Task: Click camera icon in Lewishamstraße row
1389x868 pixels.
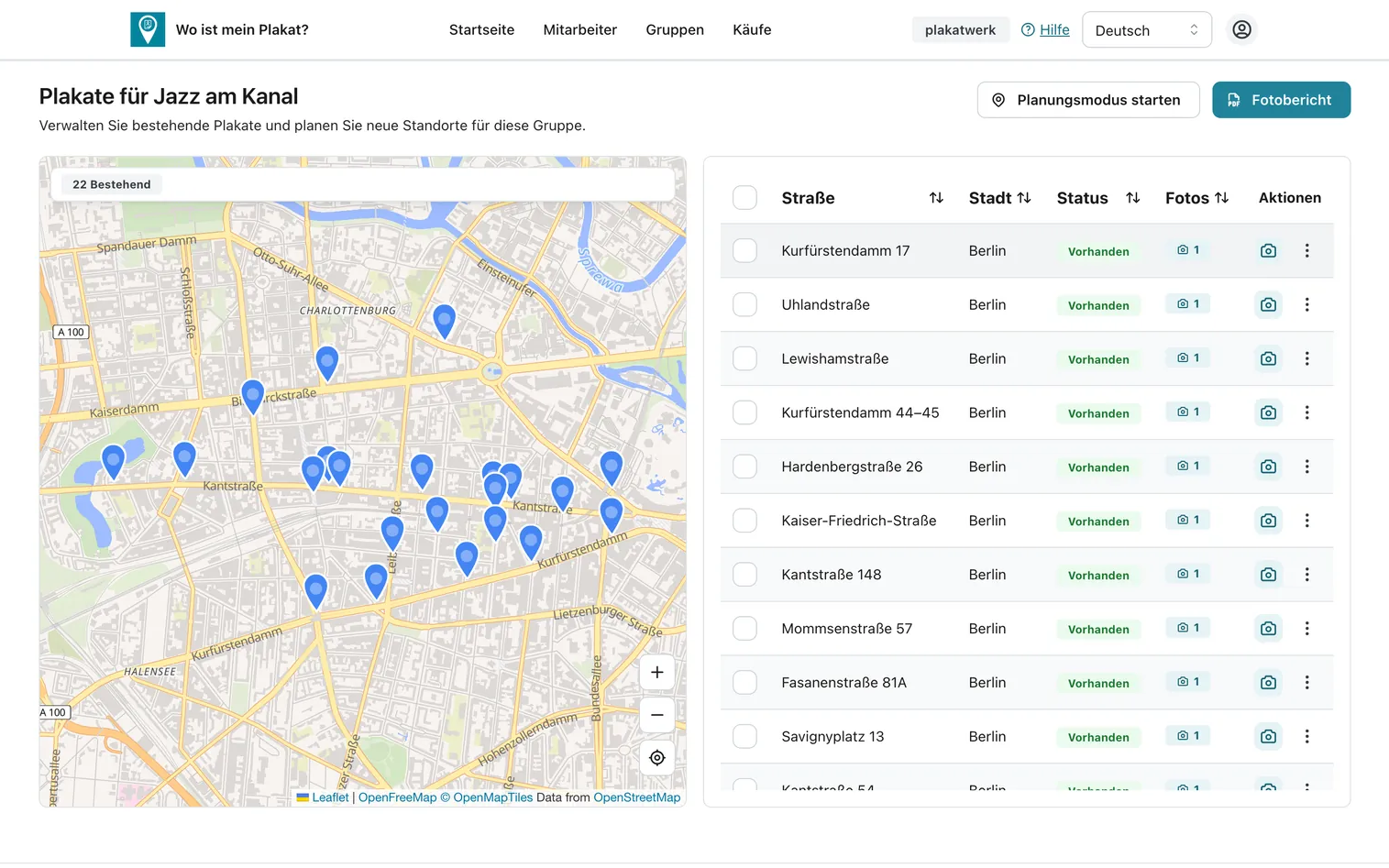Action: [1268, 358]
